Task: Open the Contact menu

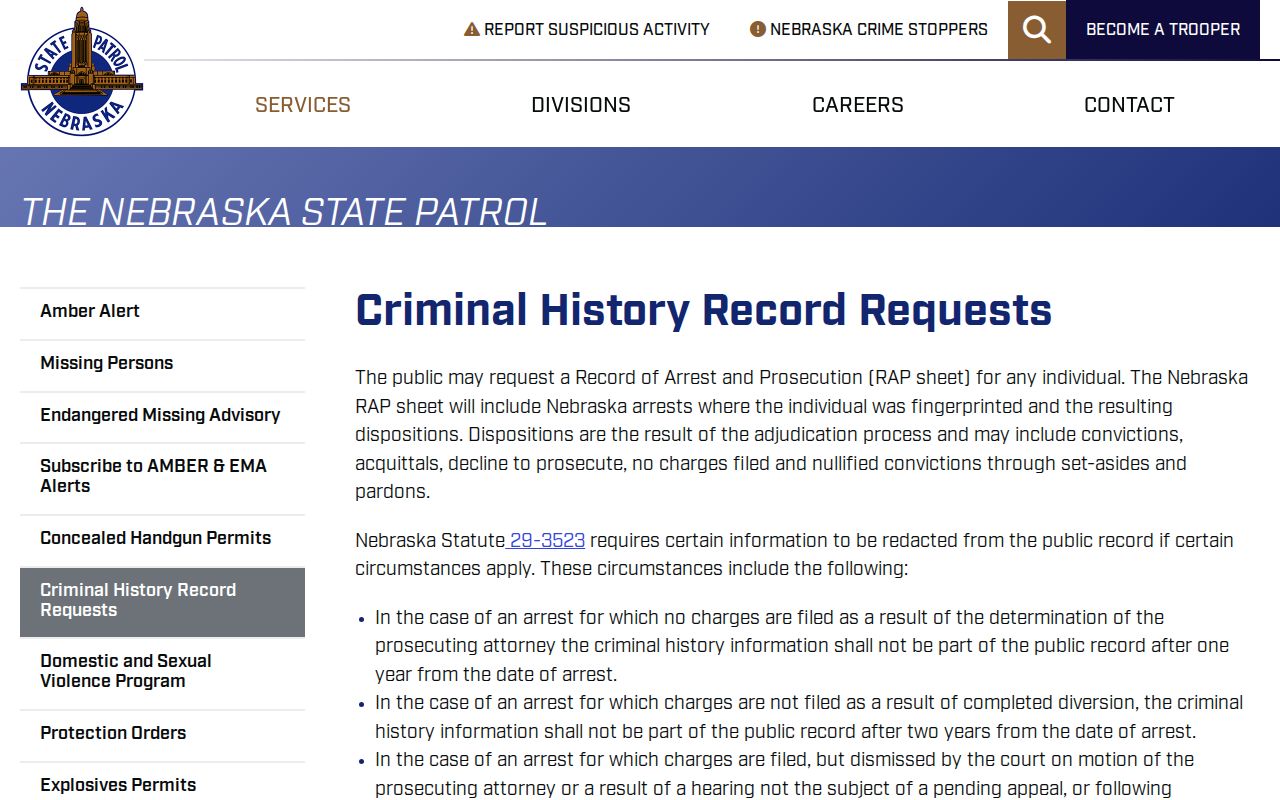Action: [x=1129, y=105]
